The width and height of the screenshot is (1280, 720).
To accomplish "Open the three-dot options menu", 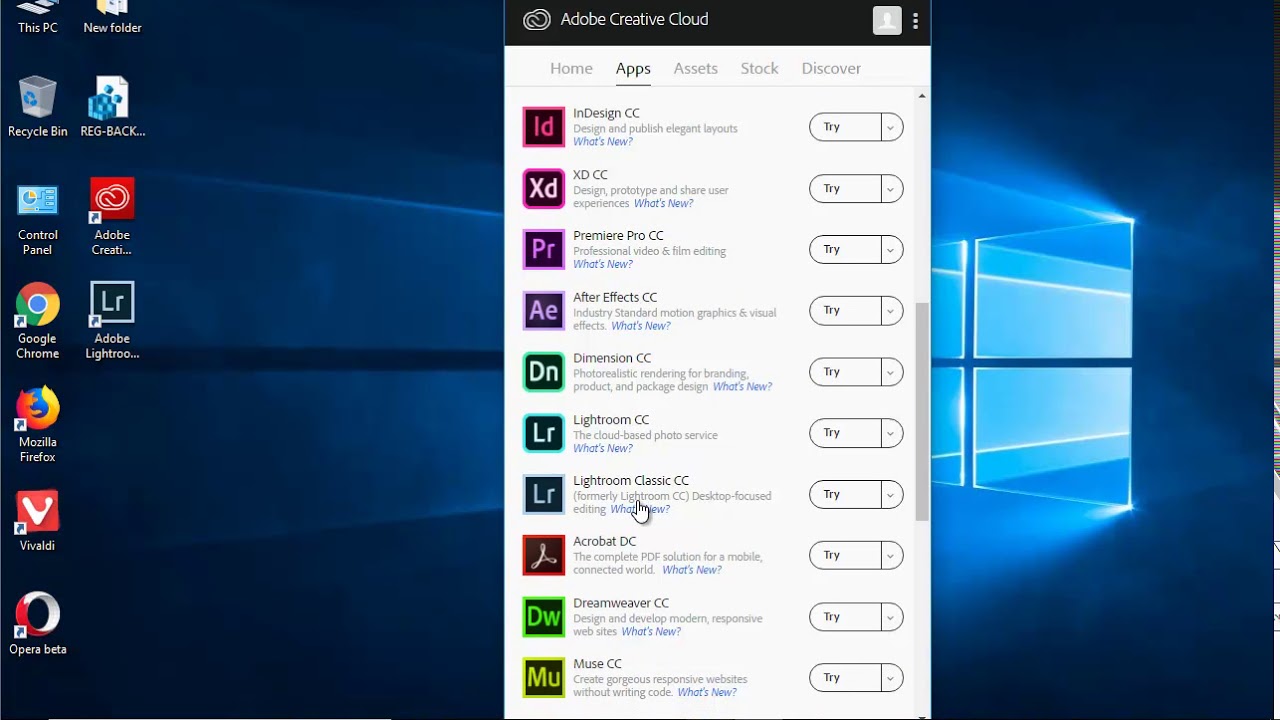I will click(915, 20).
